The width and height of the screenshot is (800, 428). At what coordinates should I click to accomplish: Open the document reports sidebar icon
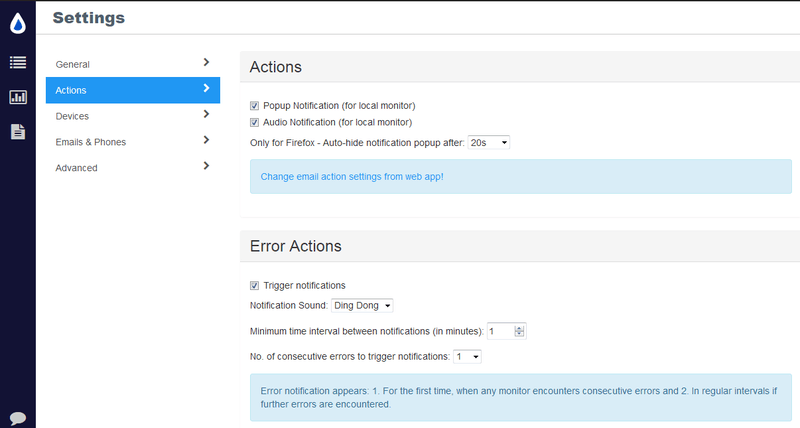18,131
